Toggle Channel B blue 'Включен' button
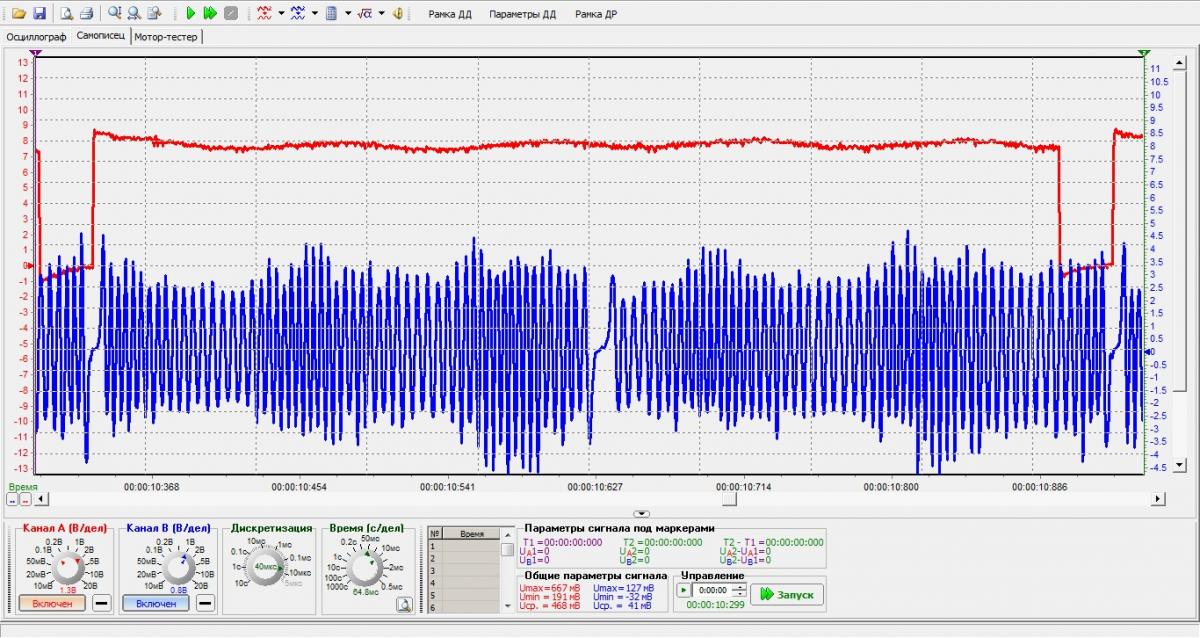This screenshot has height=638, width=1200. click(156, 604)
